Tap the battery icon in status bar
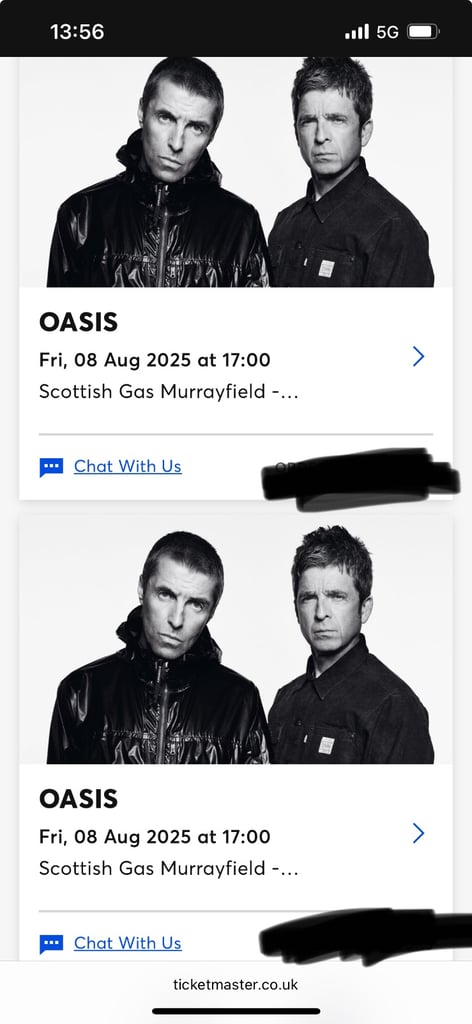The image size is (472, 1024). (x=423, y=31)
